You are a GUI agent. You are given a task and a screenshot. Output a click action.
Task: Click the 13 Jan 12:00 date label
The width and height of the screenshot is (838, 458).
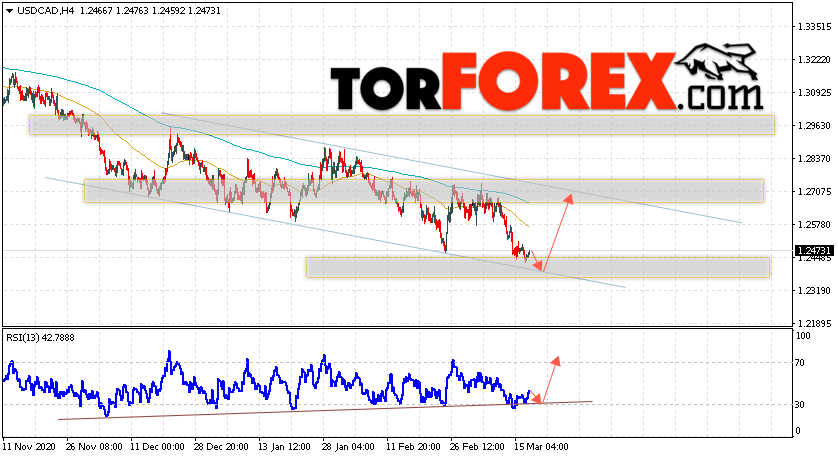pos(284,447)
